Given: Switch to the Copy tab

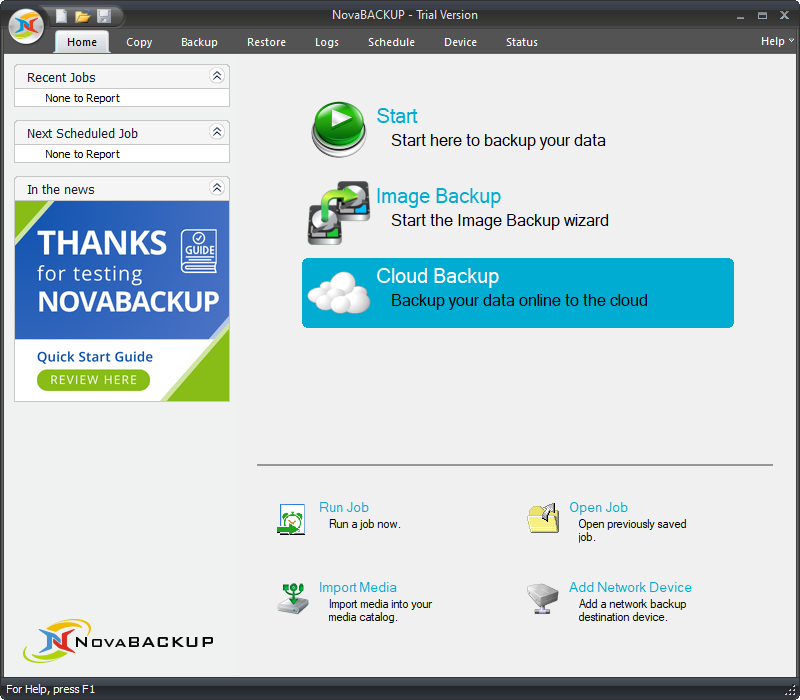Looking at the screenshot, I should tap(139, 42).
